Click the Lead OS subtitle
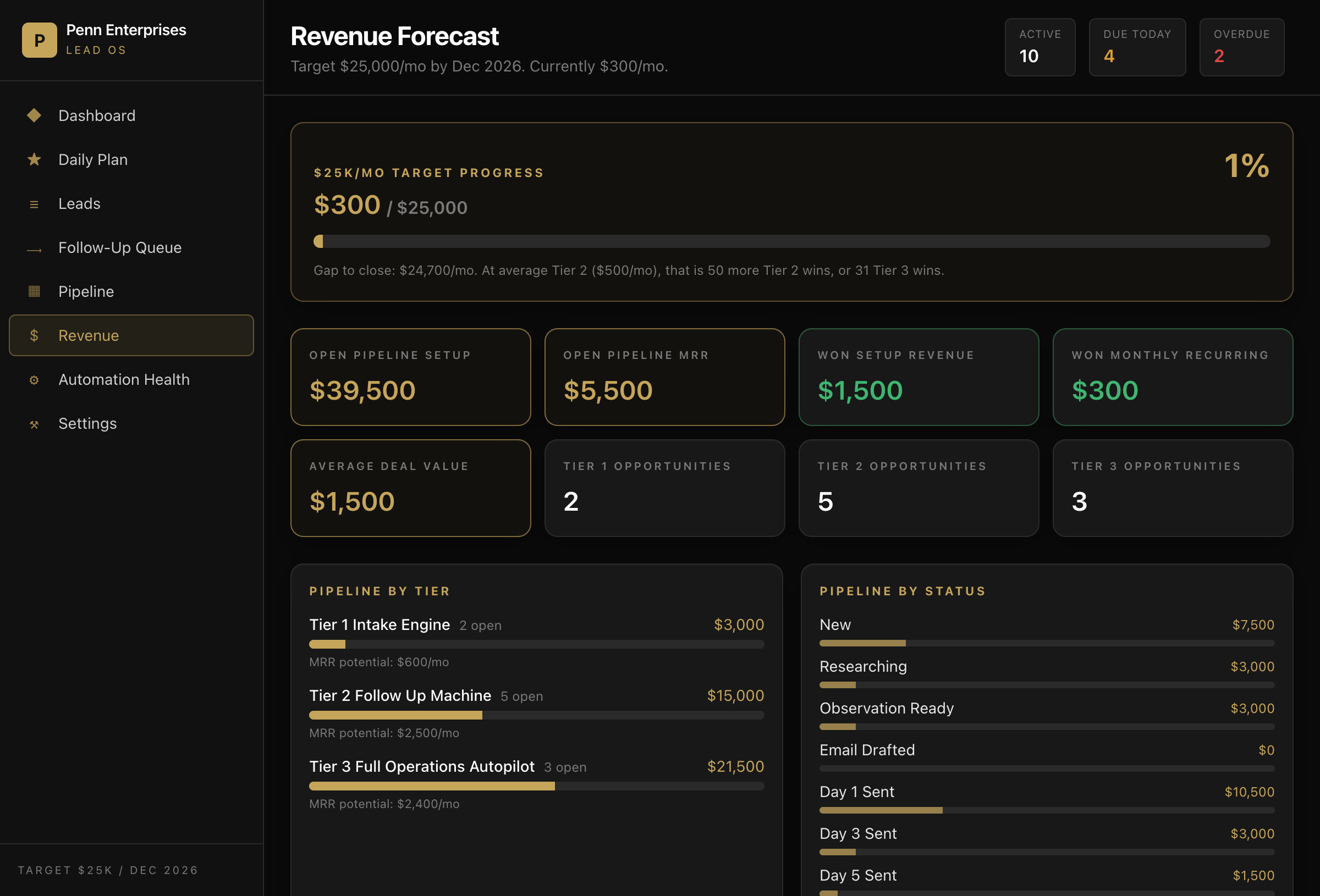Viewport: 1320px width, 896px height. [x=96, y=50]
